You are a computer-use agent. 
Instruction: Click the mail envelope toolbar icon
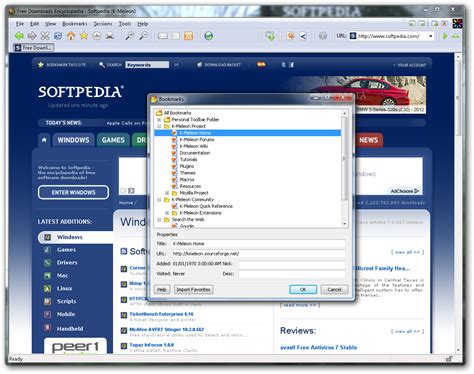pos(163,36)
